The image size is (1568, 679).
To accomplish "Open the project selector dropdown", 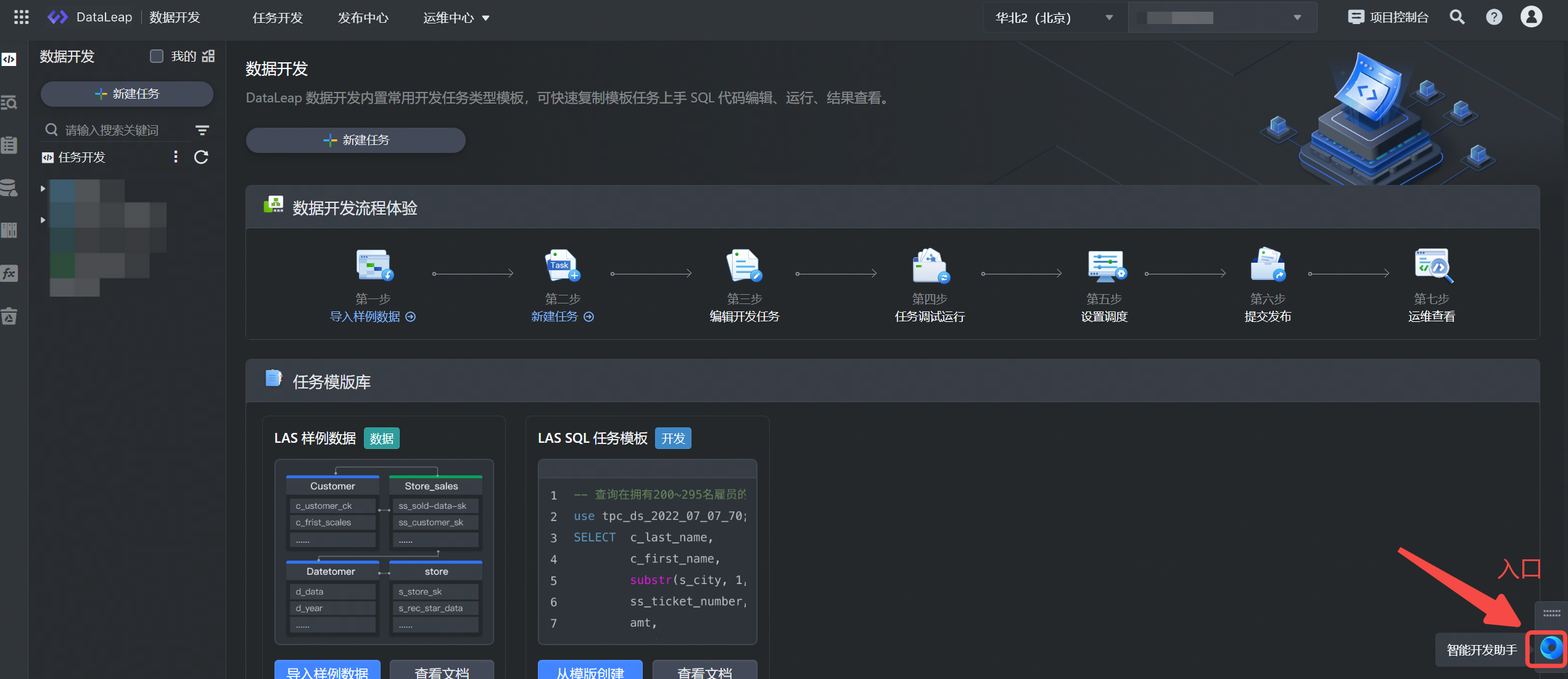I will tap(1223, 18).
